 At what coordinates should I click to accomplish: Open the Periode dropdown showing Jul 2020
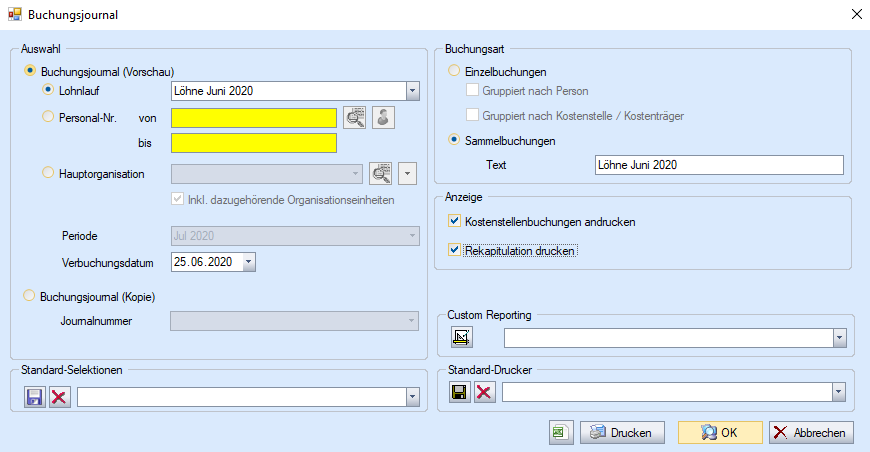(295, 236)
